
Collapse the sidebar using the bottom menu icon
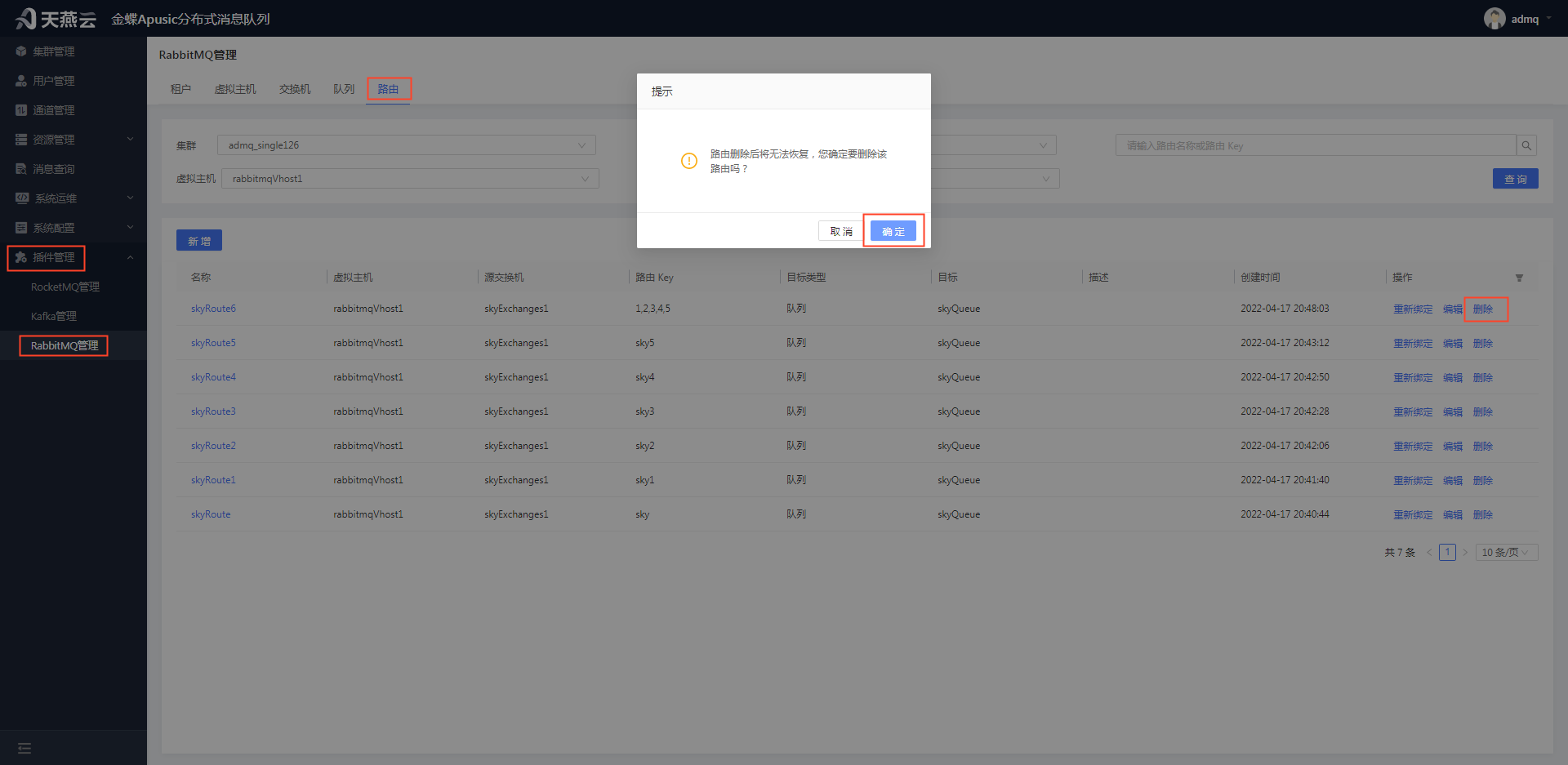pos(24,748)
